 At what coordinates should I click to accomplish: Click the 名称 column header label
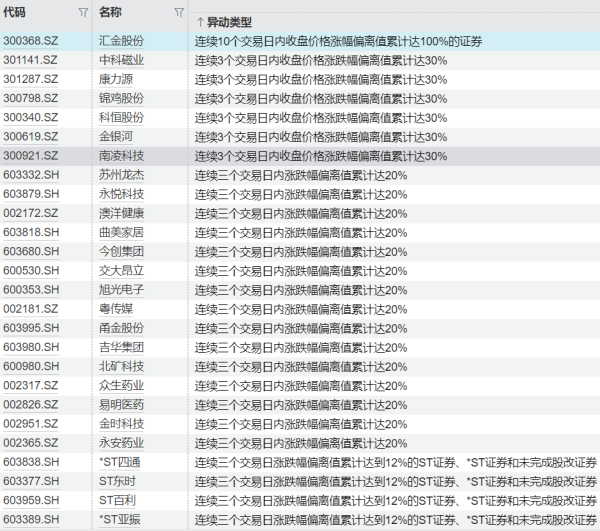click(110, 12)
